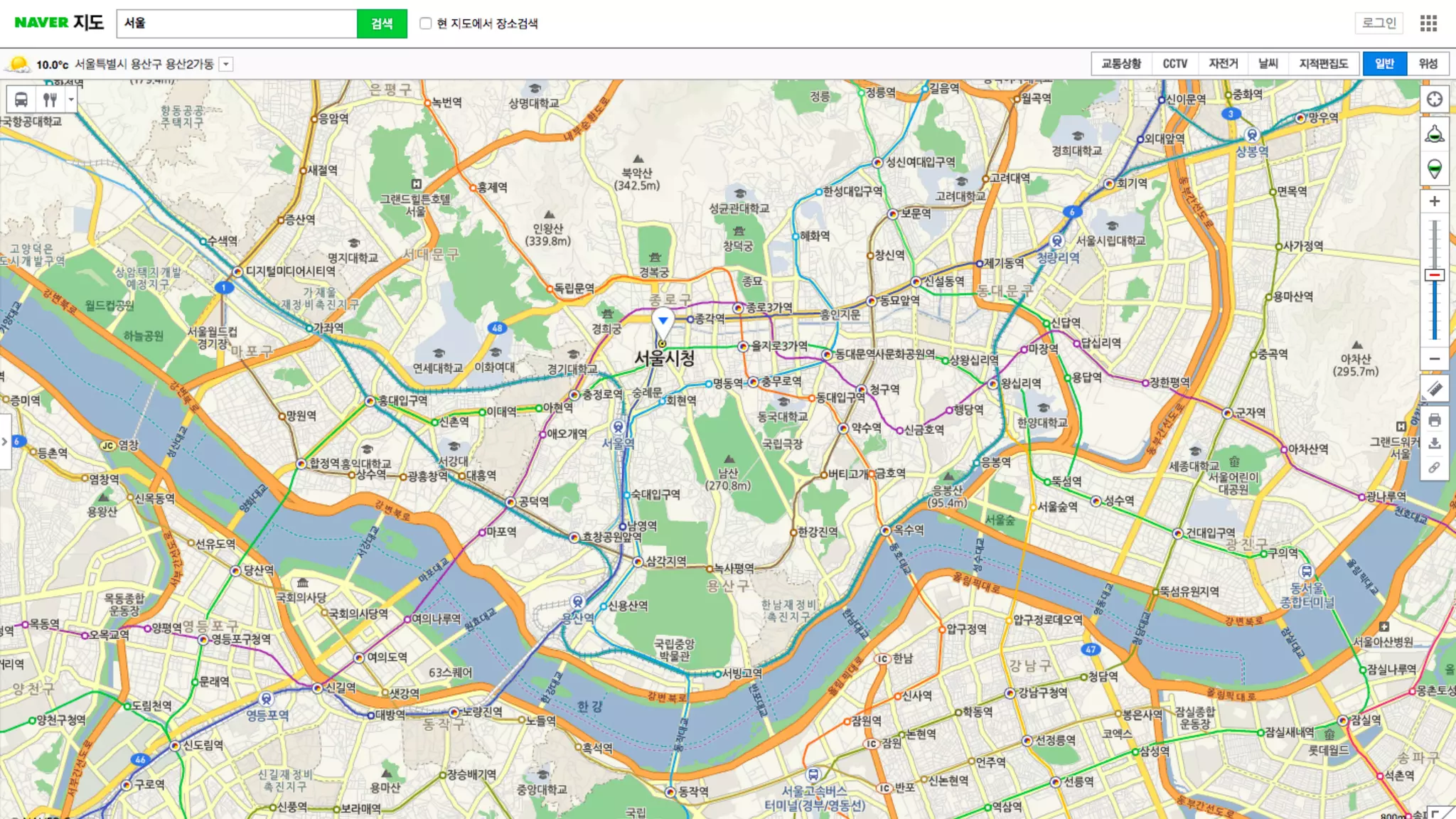Copy map URL with link icon
This screenshot has height=819, width=1456.
pyautogui.click(x=1434, y=467)
